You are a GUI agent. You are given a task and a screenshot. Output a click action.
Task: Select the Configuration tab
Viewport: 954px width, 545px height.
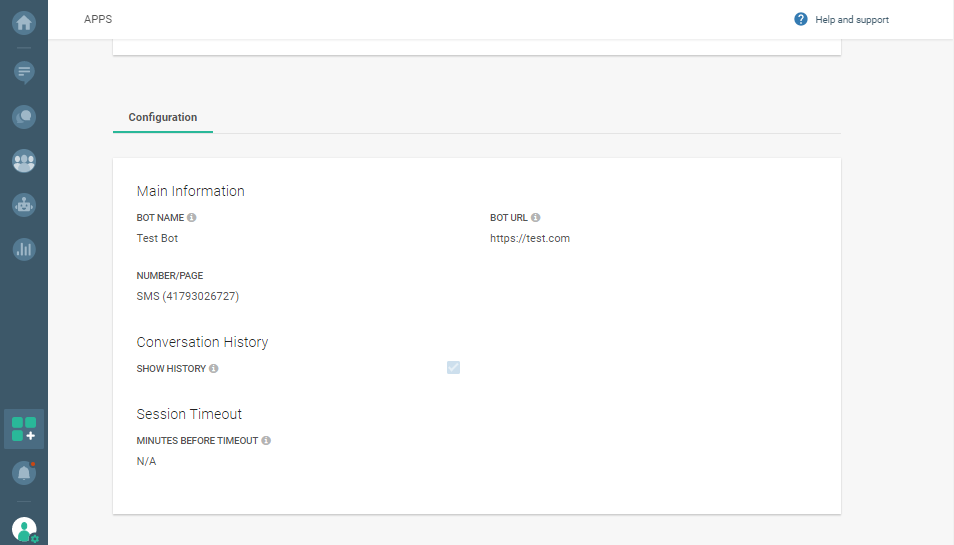(163, 117)
